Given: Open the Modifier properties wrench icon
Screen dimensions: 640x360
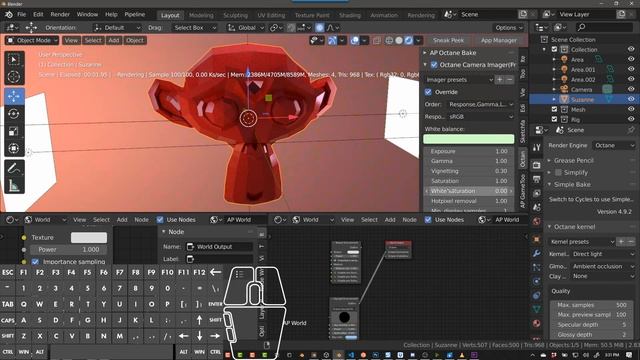Looking at the screenshot, I should click(536, 253).
